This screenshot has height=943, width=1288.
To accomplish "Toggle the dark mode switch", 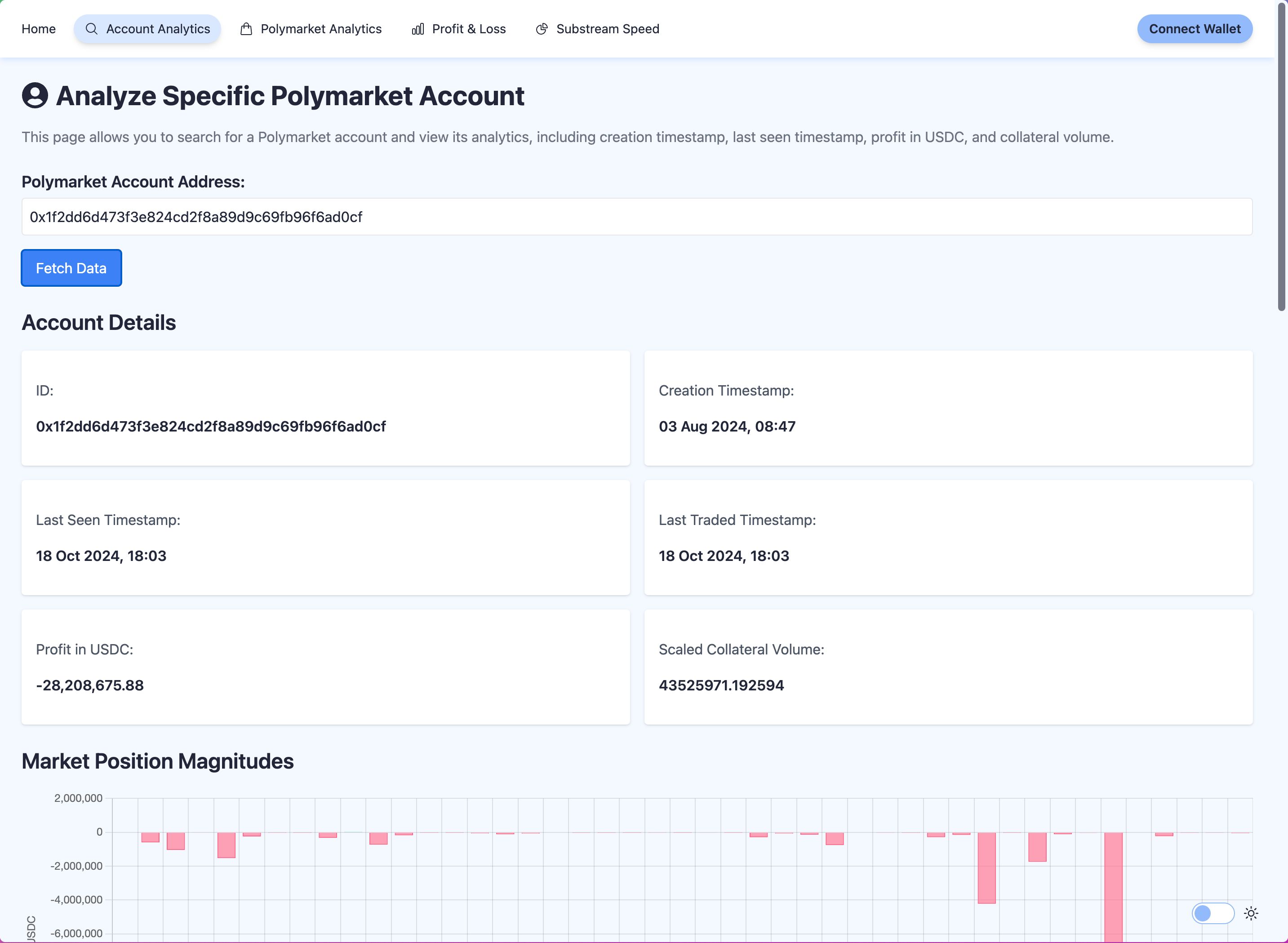I will click(1212, 913).
